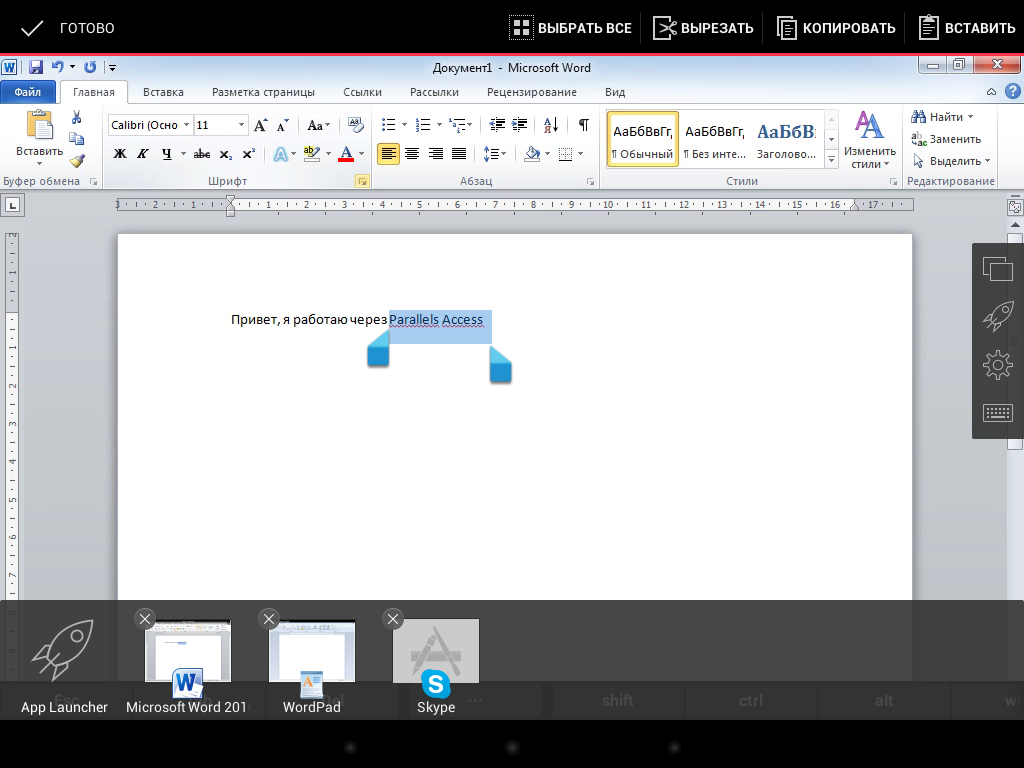Open the app switcher windows icon in side panel
The image size is (1024, 768).
pyautogui.click(x=997, y=268)
